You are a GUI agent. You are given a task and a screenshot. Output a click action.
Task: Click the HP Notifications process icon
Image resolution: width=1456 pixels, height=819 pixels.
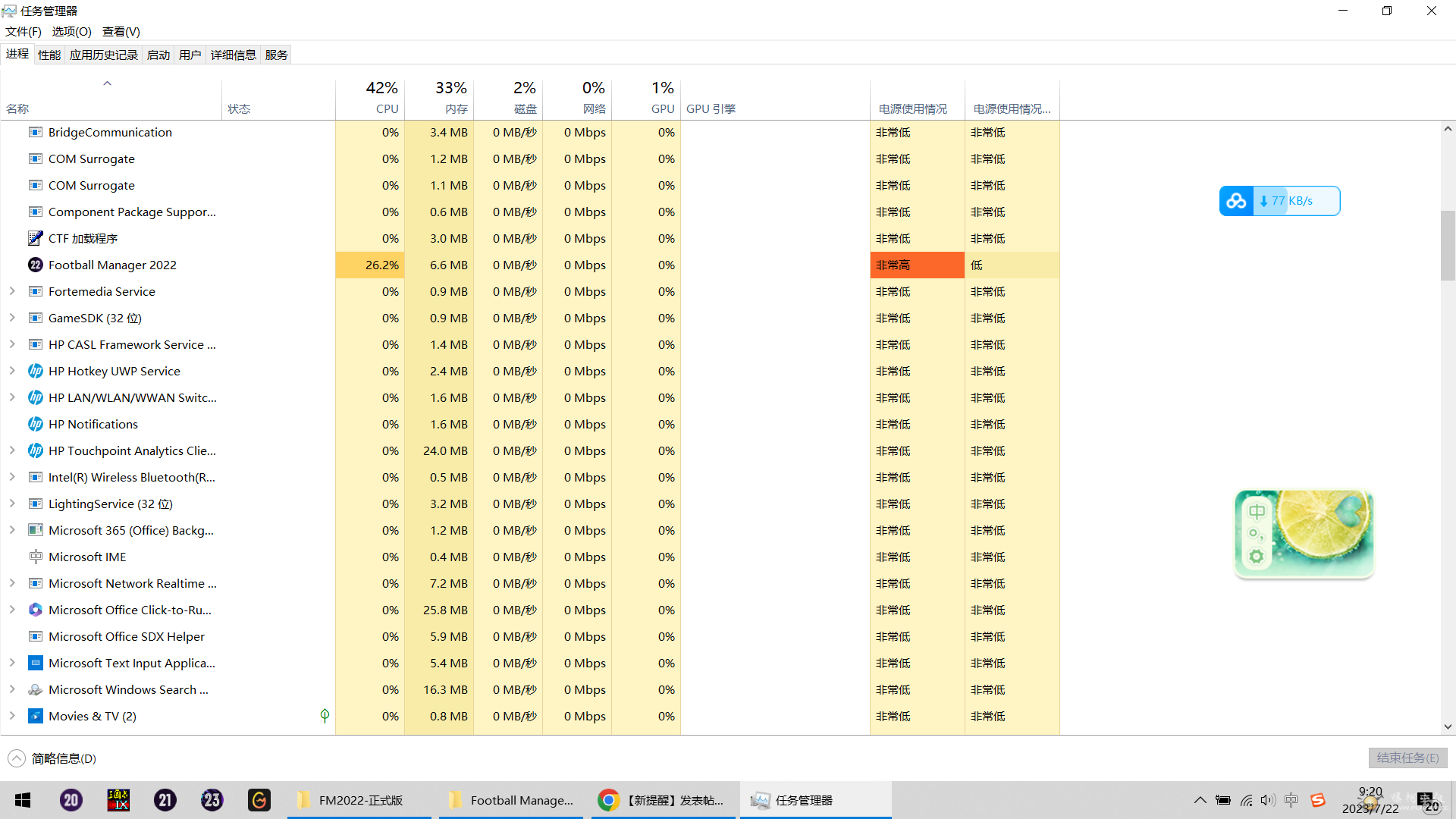[x=36, y=424]
